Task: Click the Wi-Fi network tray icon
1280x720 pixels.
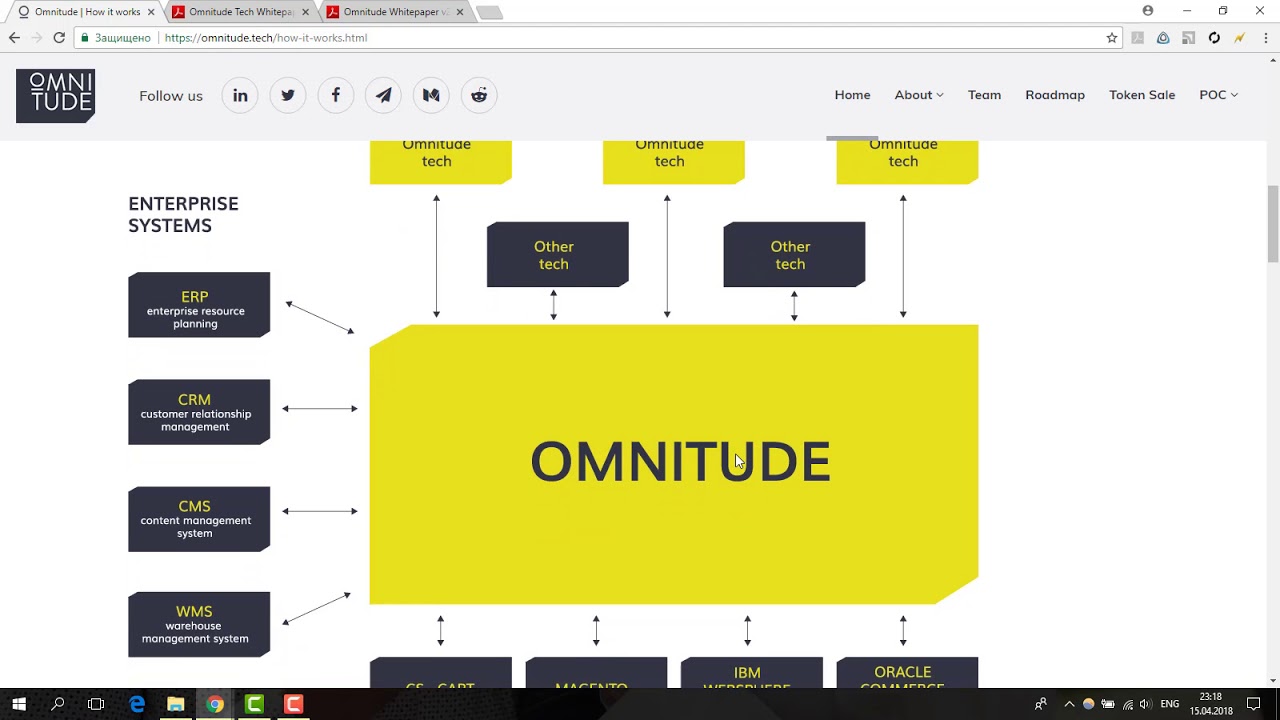Action: coord(1127,704)
